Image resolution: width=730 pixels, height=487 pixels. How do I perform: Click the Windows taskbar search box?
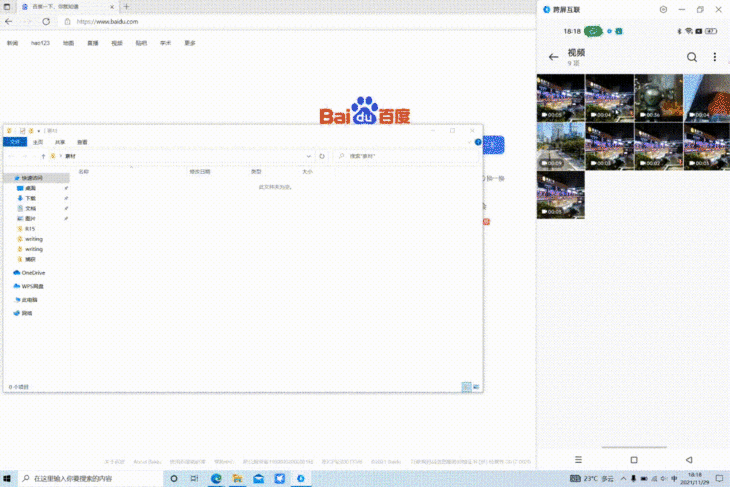[91, 478]
